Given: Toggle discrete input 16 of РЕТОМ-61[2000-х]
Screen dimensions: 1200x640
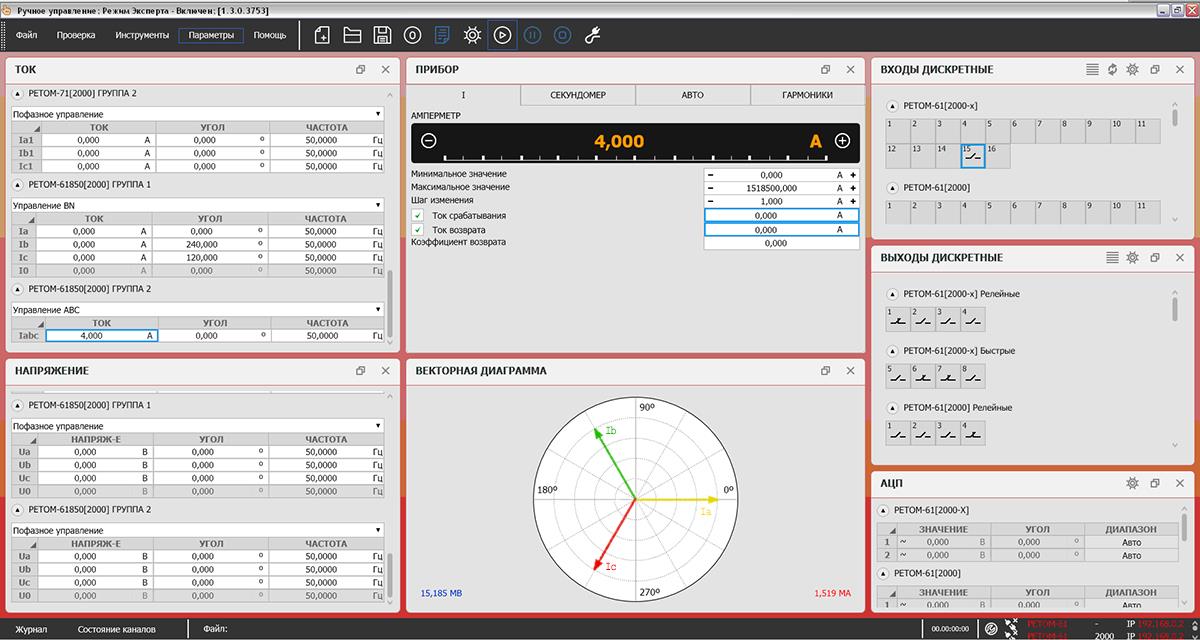Looking at the screenshot, I should click(x=997, y=155).
